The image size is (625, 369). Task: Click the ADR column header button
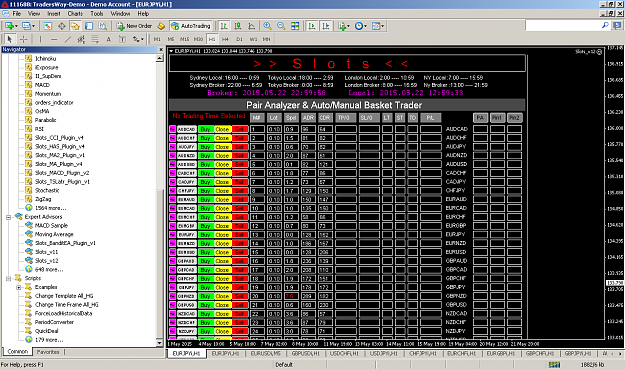click(x=308, y=118)
